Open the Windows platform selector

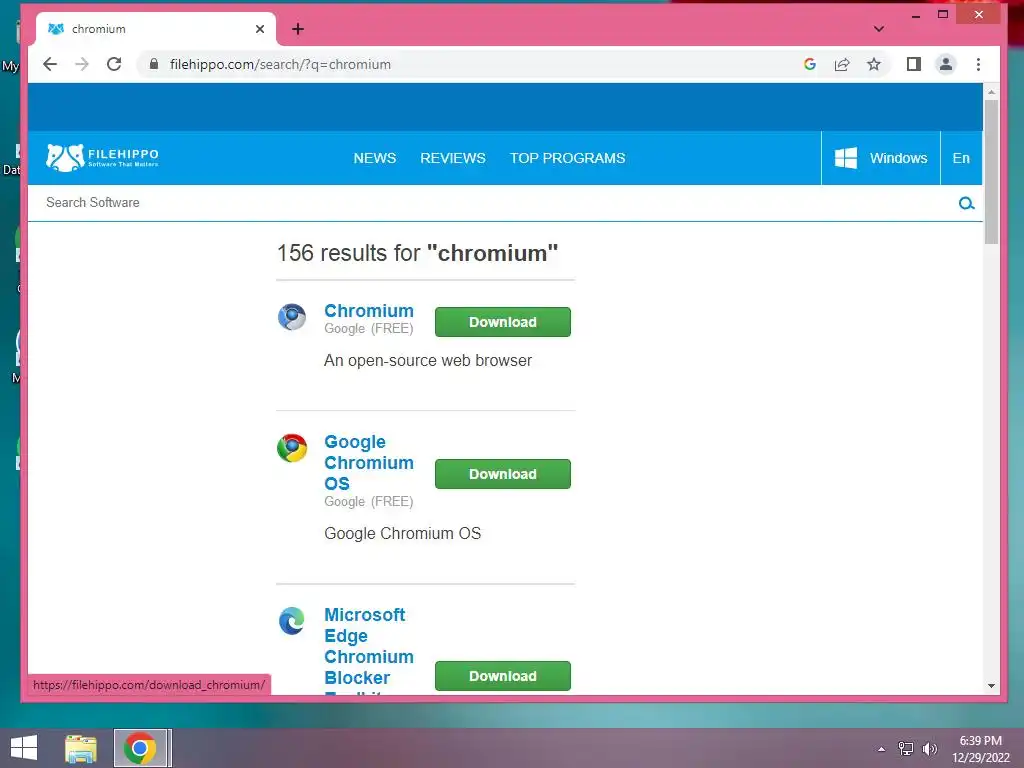click(x=880, y=158)
